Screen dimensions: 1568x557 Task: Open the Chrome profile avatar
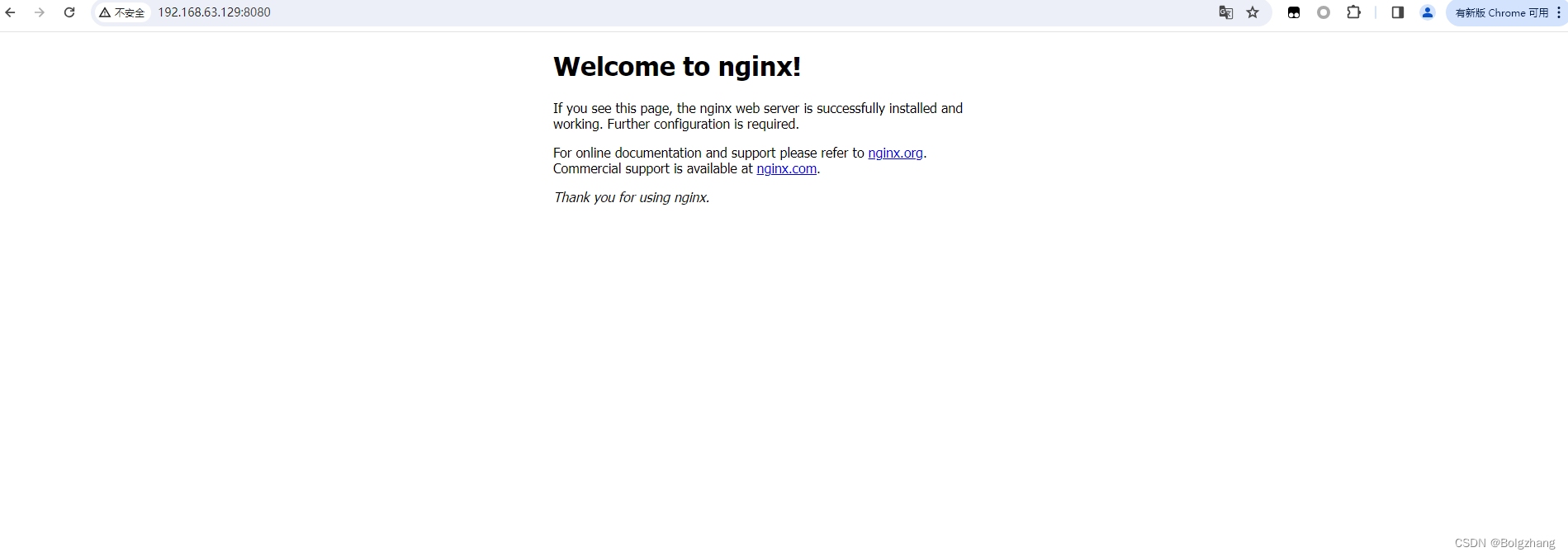[1428, 12]
